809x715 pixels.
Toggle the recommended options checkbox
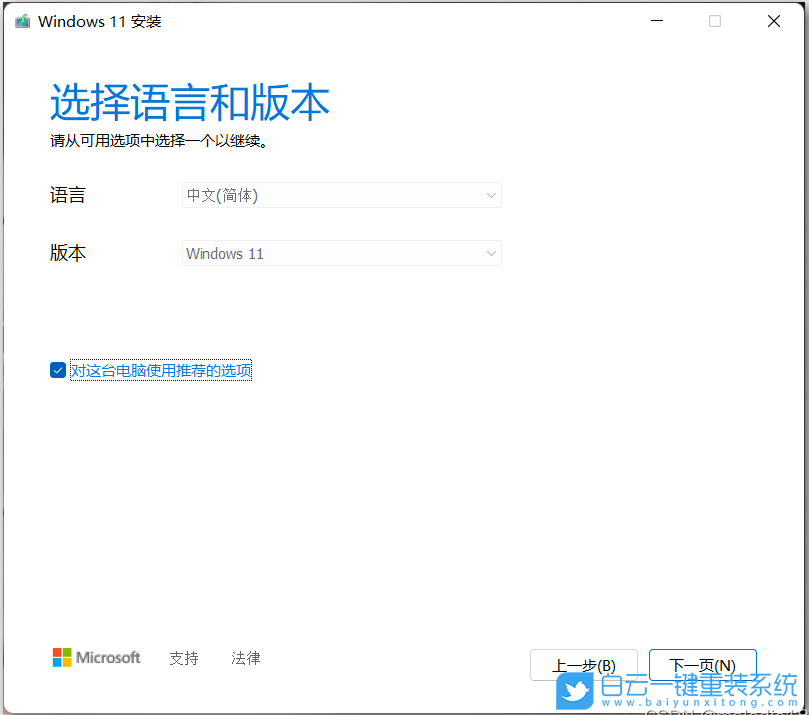58,370
